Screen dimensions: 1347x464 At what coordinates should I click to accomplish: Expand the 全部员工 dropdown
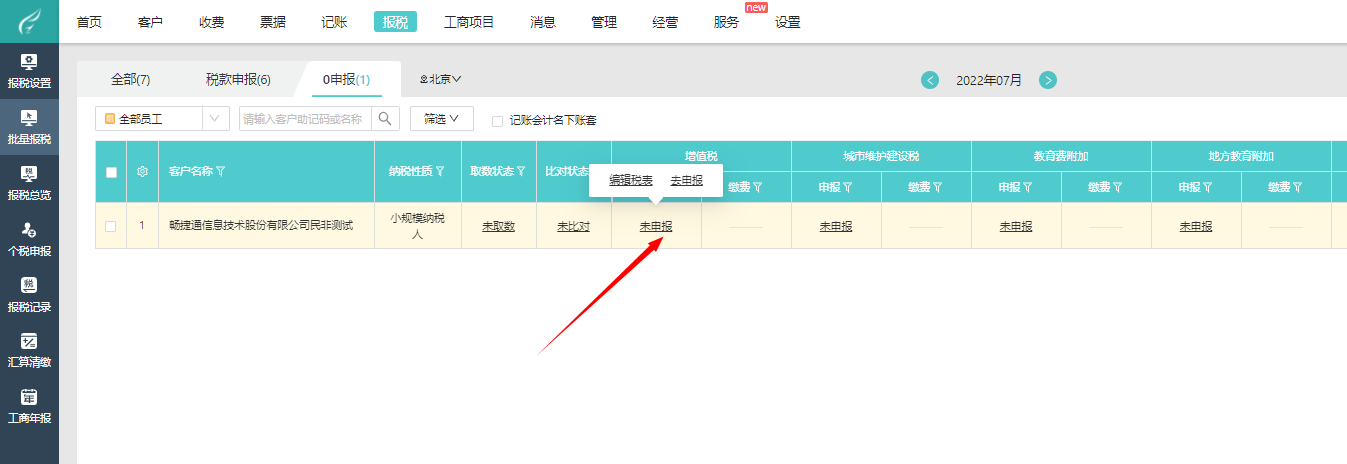pyautogui.click(x=216, y=119)
